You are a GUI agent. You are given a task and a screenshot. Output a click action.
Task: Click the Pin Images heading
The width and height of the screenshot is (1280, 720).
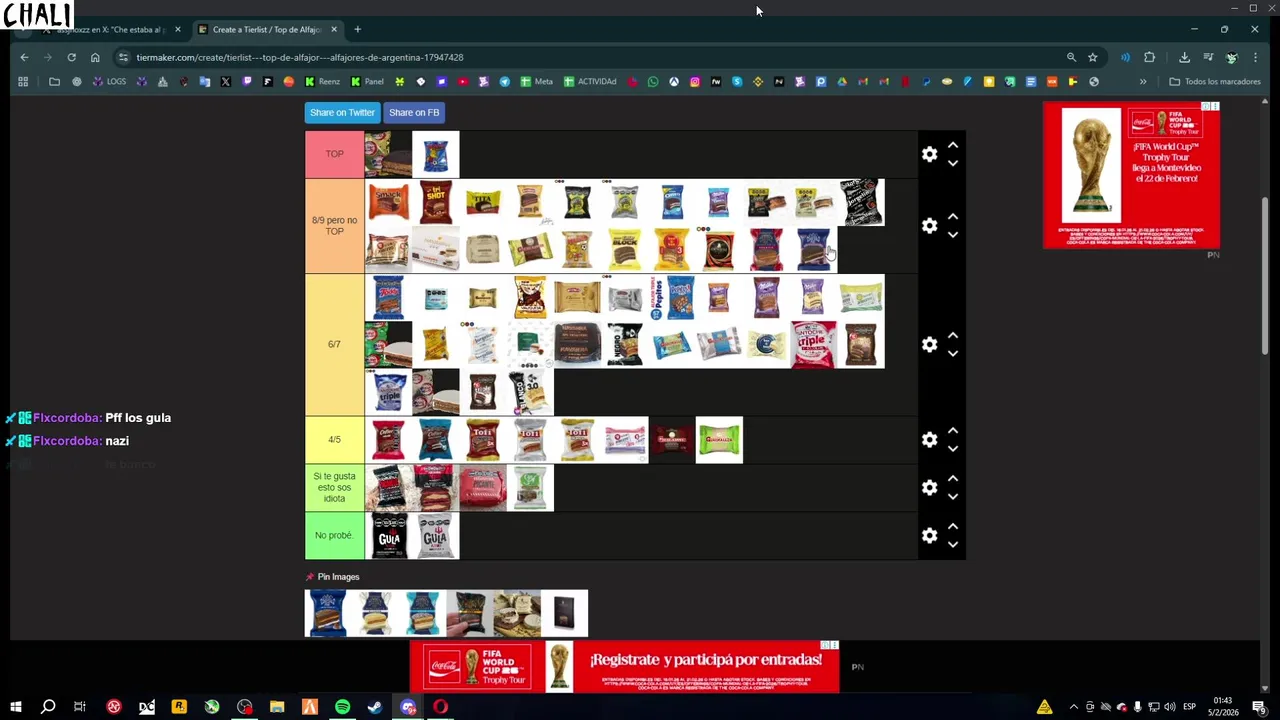point(338,577)
